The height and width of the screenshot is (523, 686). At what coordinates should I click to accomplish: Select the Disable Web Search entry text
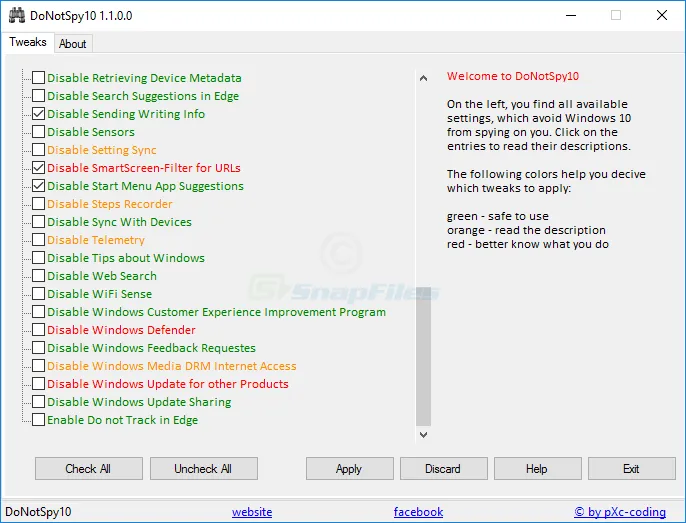(102, 276)
